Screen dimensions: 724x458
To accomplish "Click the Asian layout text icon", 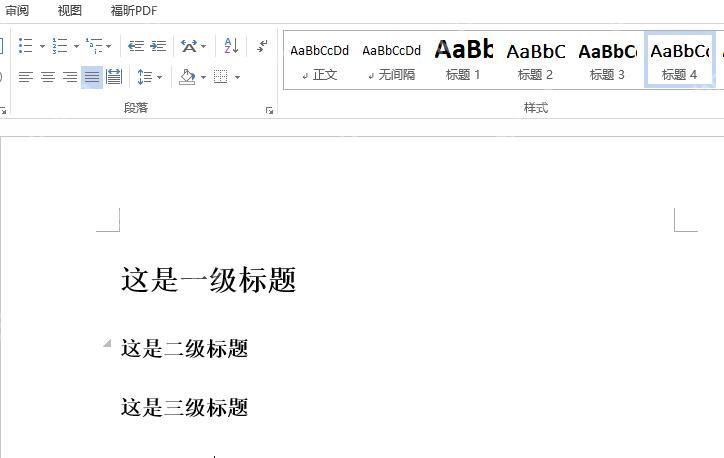I will (x=188, y=46).
